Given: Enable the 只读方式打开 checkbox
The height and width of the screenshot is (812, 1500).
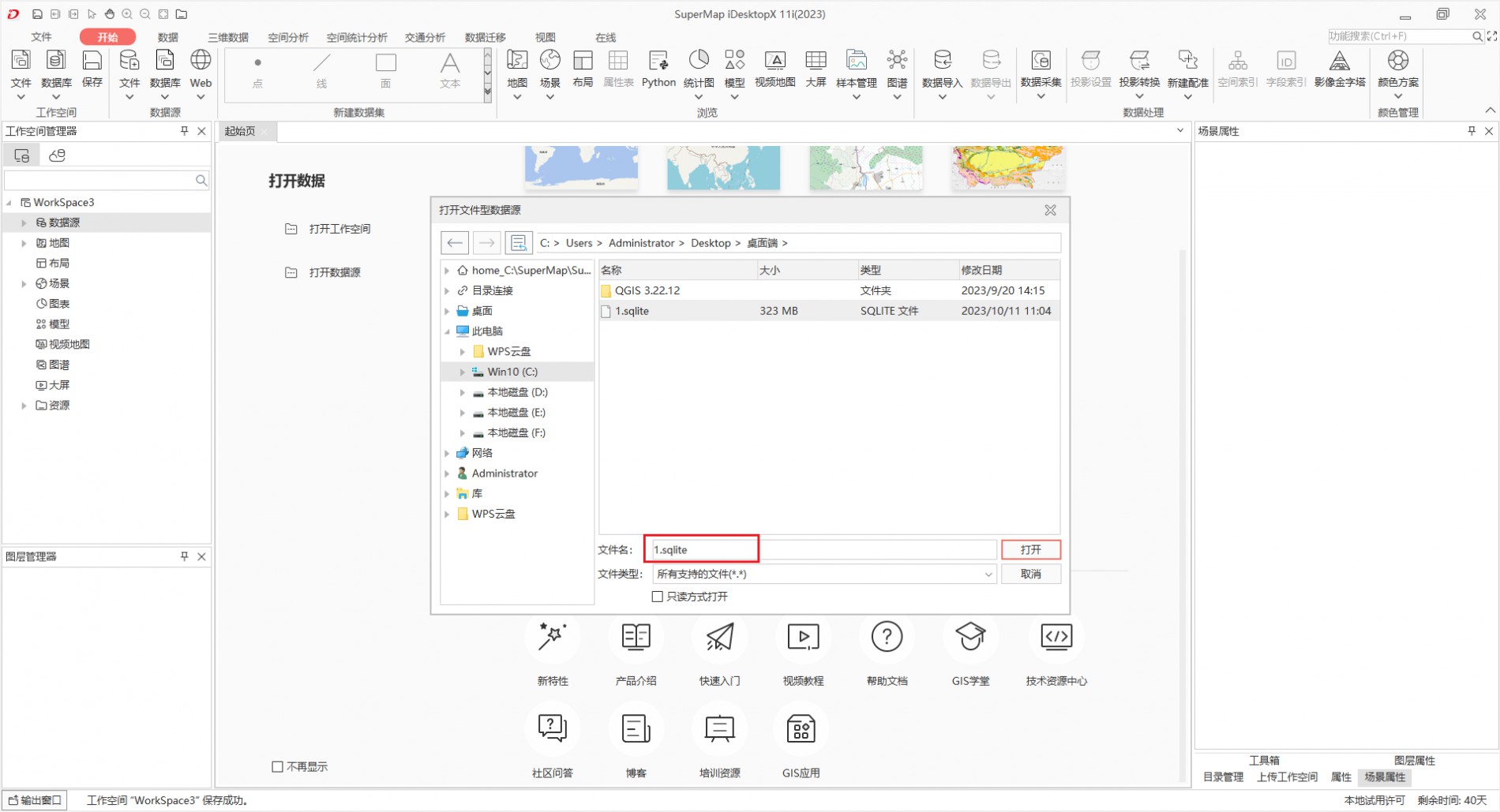Looking at the screenshot, I should pyautogui.click(x=657, y=597).
